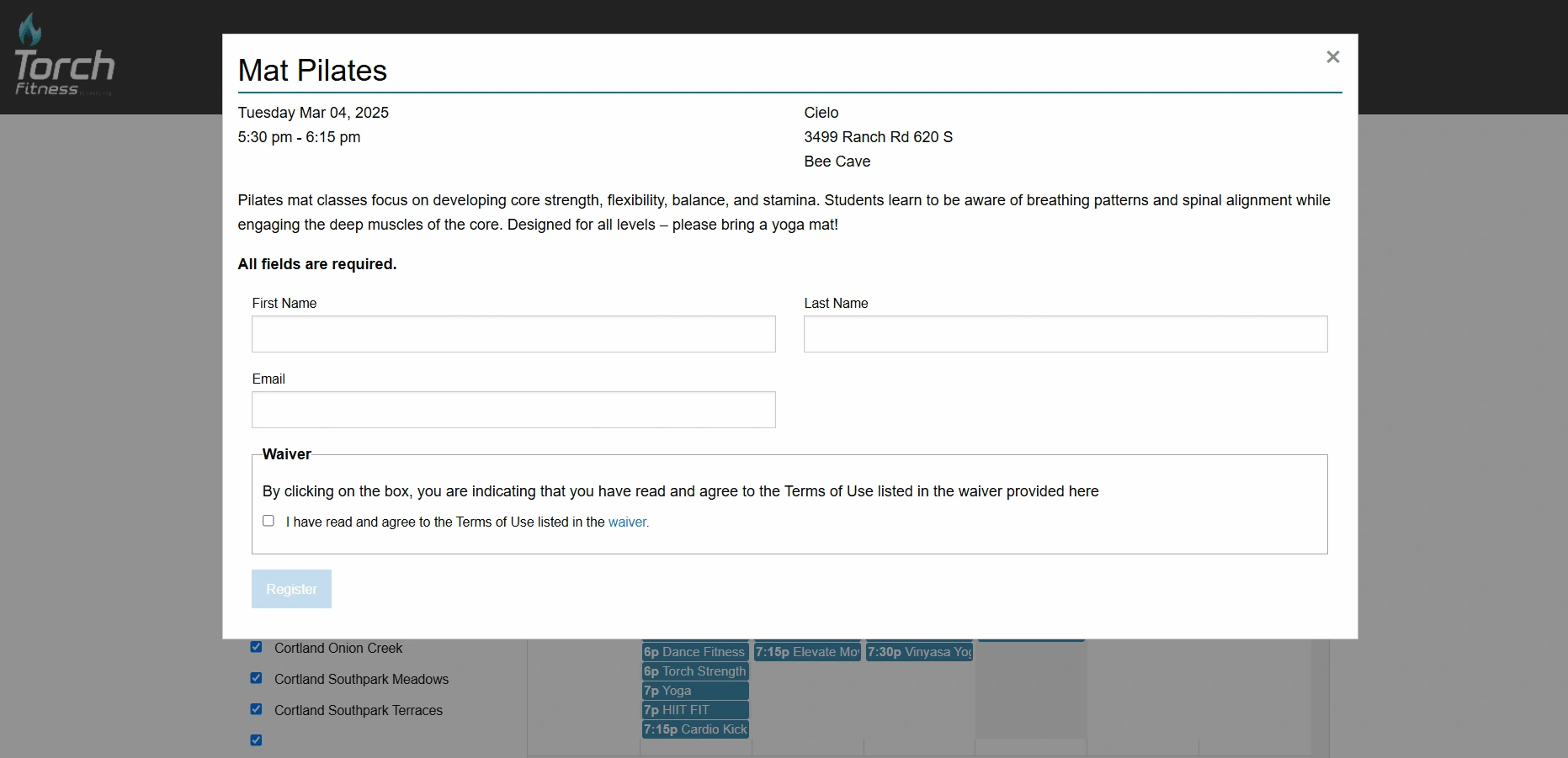
Task: Open the waiver link
Action: click(629, 522)
